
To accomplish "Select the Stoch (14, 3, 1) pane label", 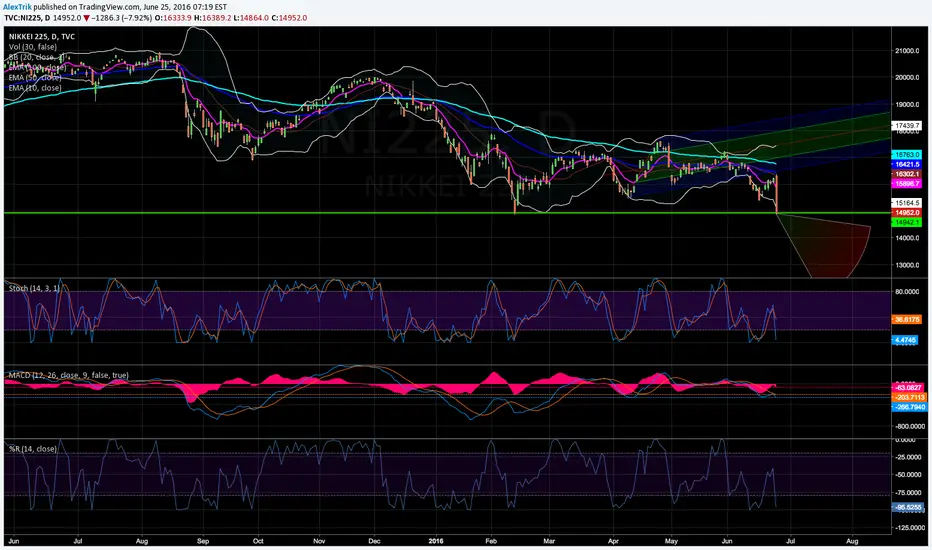I will point(34,288).
